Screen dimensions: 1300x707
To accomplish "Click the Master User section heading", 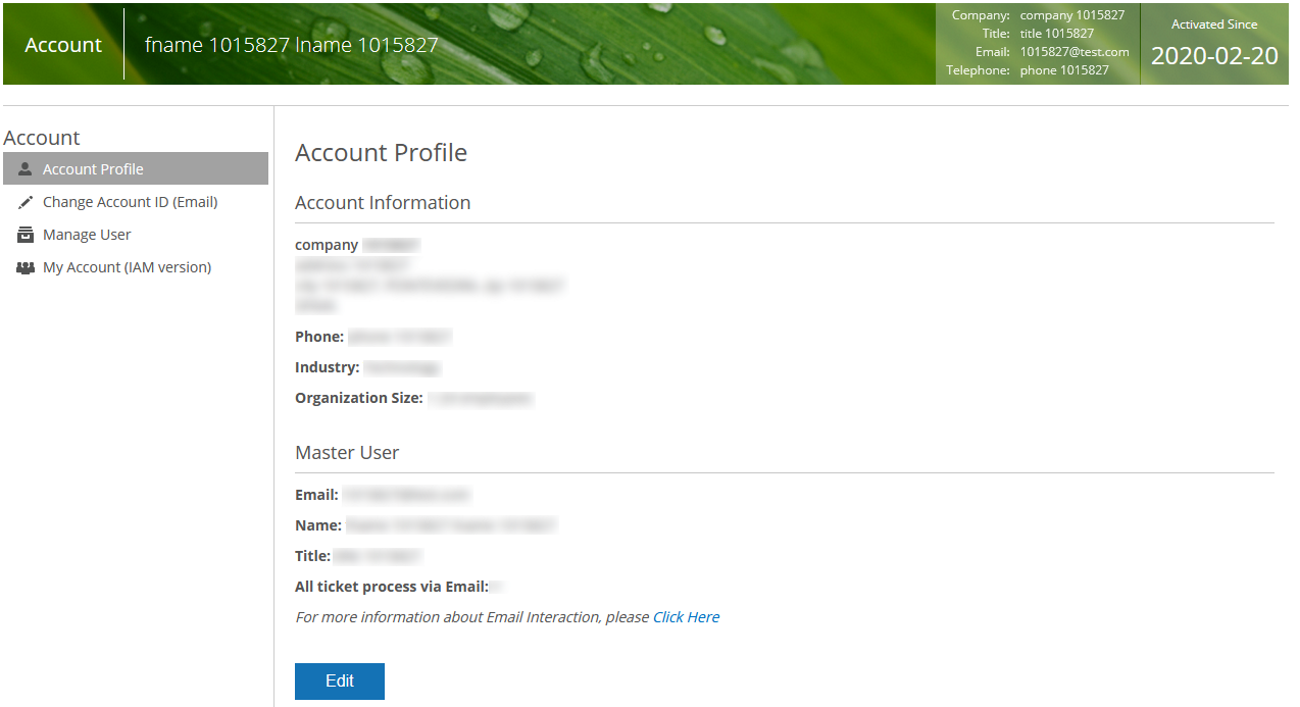I will [x=347, y=453].
